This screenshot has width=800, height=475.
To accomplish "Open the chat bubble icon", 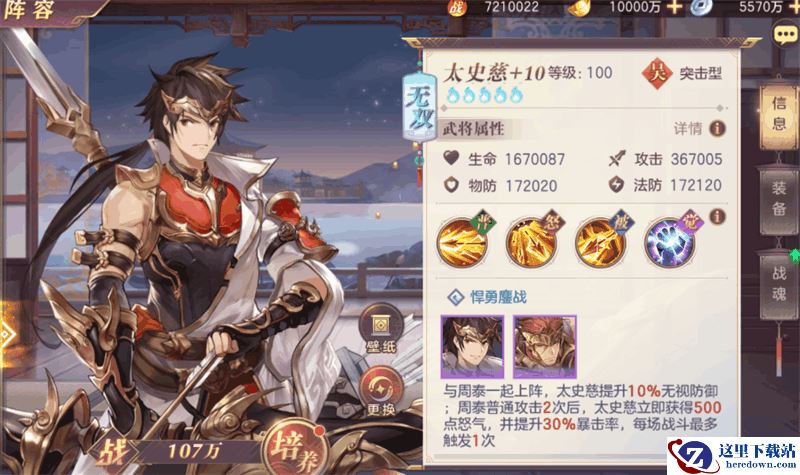I will [x=785, y=35].
